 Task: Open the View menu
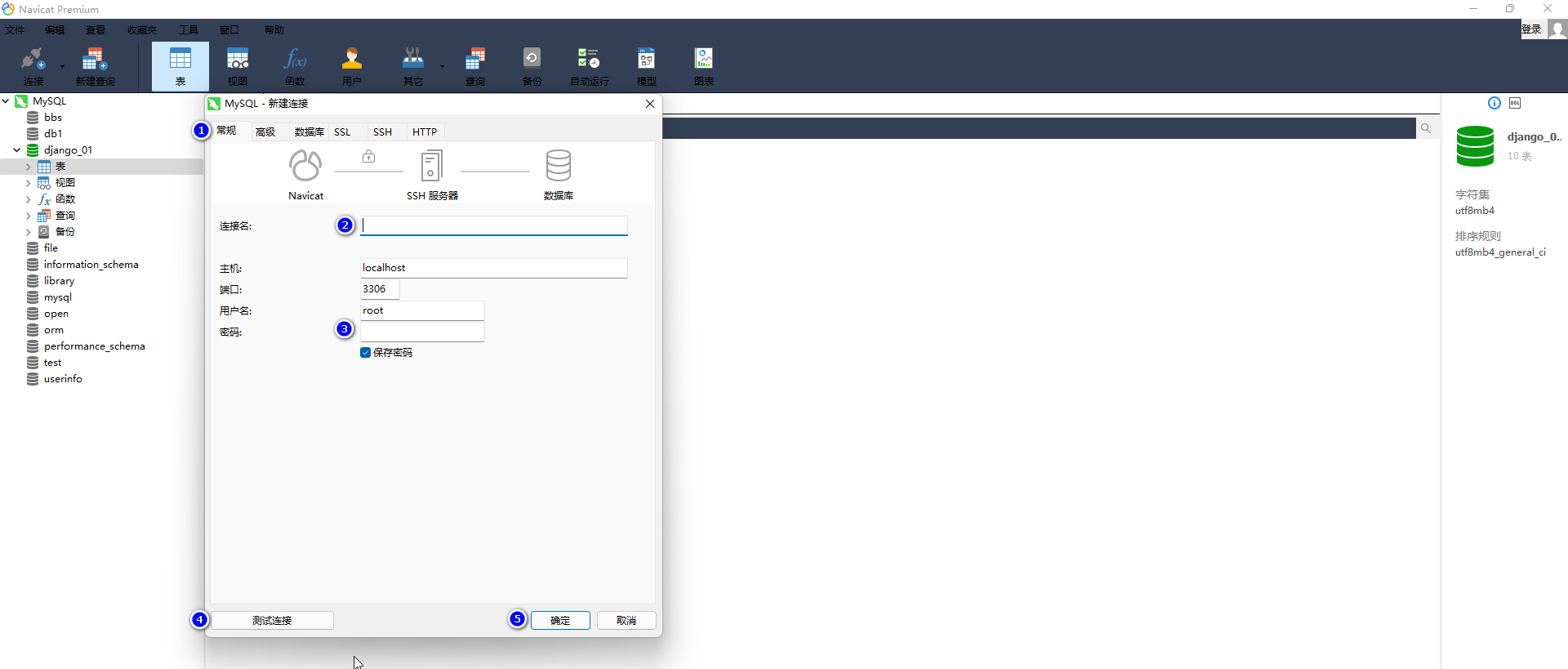click(96, 30)
